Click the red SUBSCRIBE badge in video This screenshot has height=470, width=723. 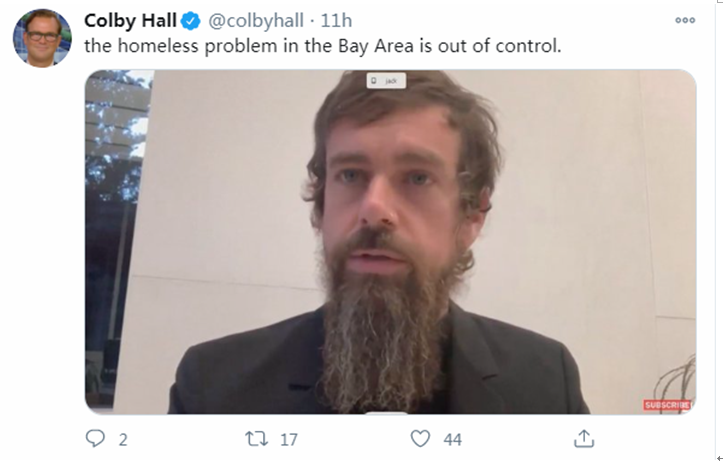click(x=668, y=405)
